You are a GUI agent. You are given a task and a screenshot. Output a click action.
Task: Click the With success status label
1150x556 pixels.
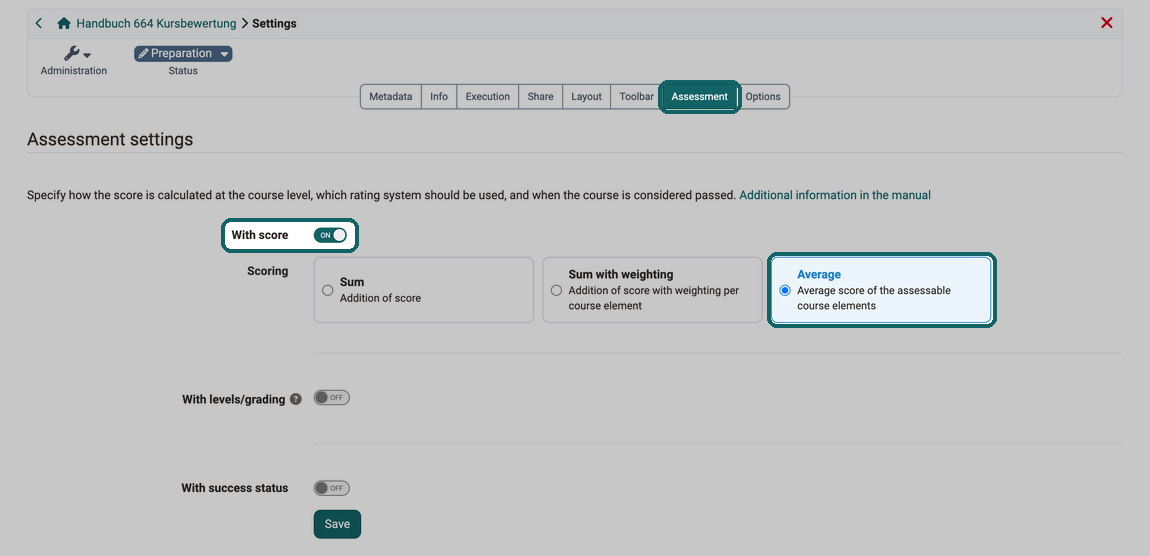coord(235,488)
